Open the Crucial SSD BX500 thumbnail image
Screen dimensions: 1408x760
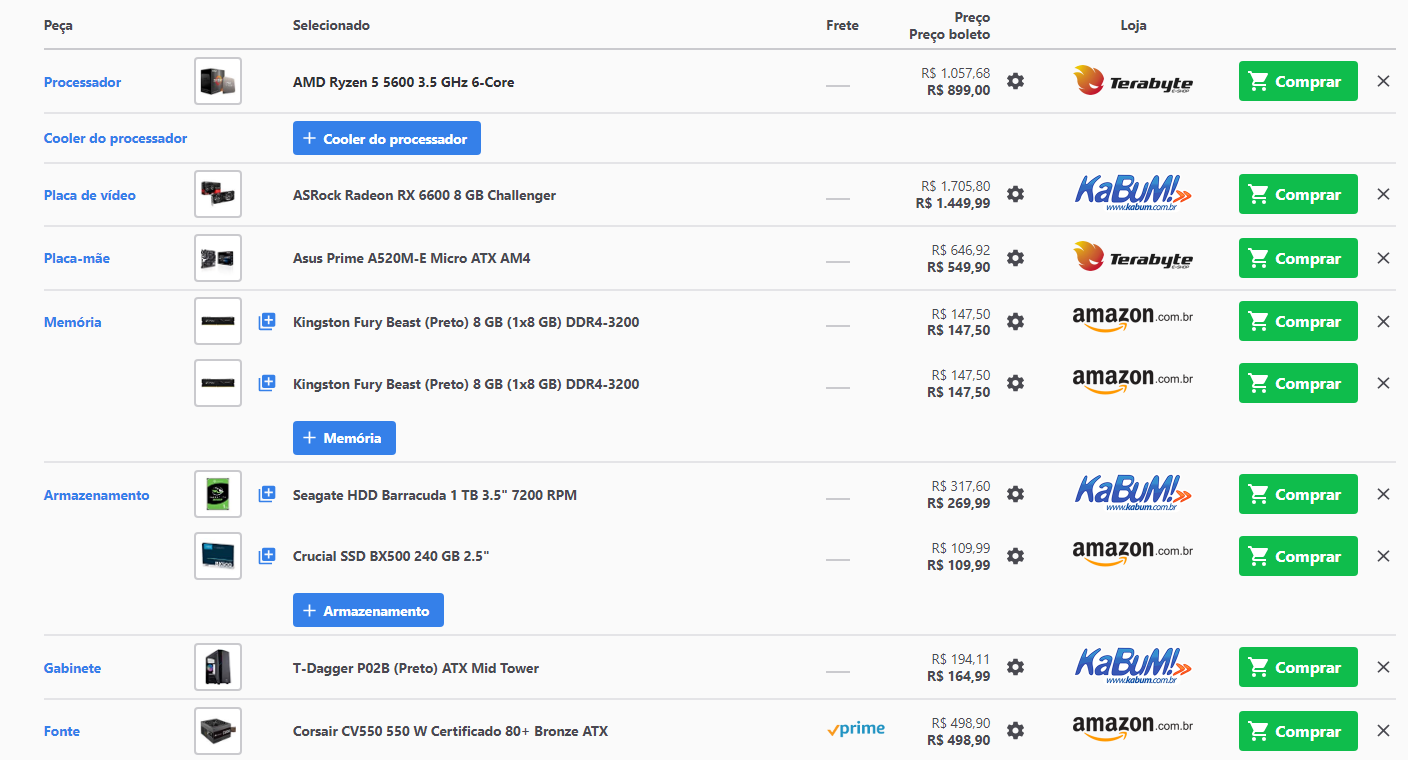[218, 556]
